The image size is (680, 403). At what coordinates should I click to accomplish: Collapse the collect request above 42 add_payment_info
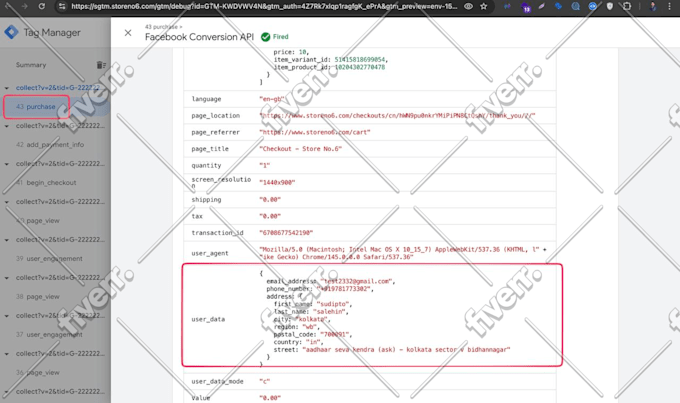coord(7,126)
